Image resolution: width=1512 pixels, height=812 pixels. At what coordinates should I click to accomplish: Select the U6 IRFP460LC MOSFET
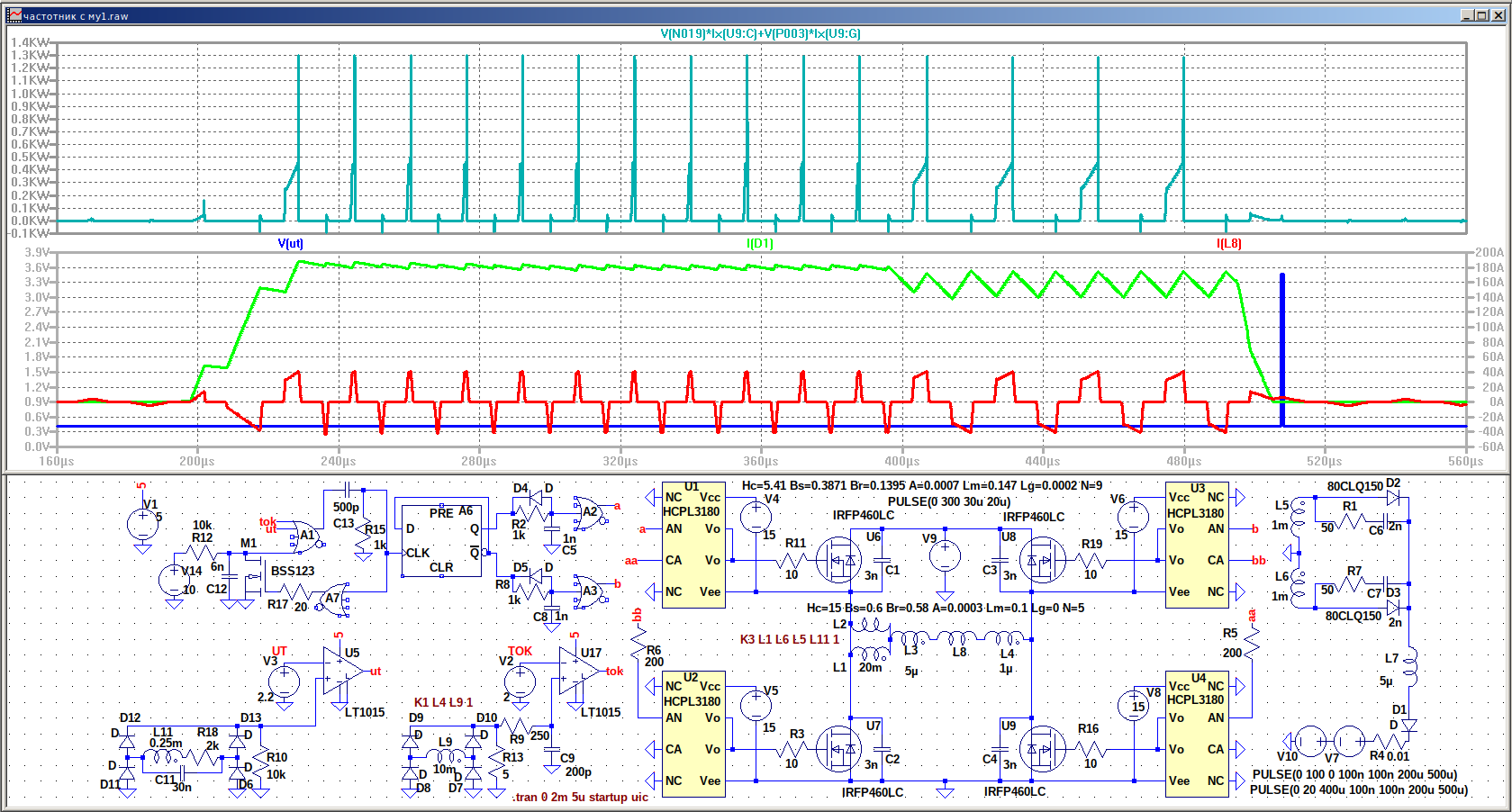[x=839, y=560]
